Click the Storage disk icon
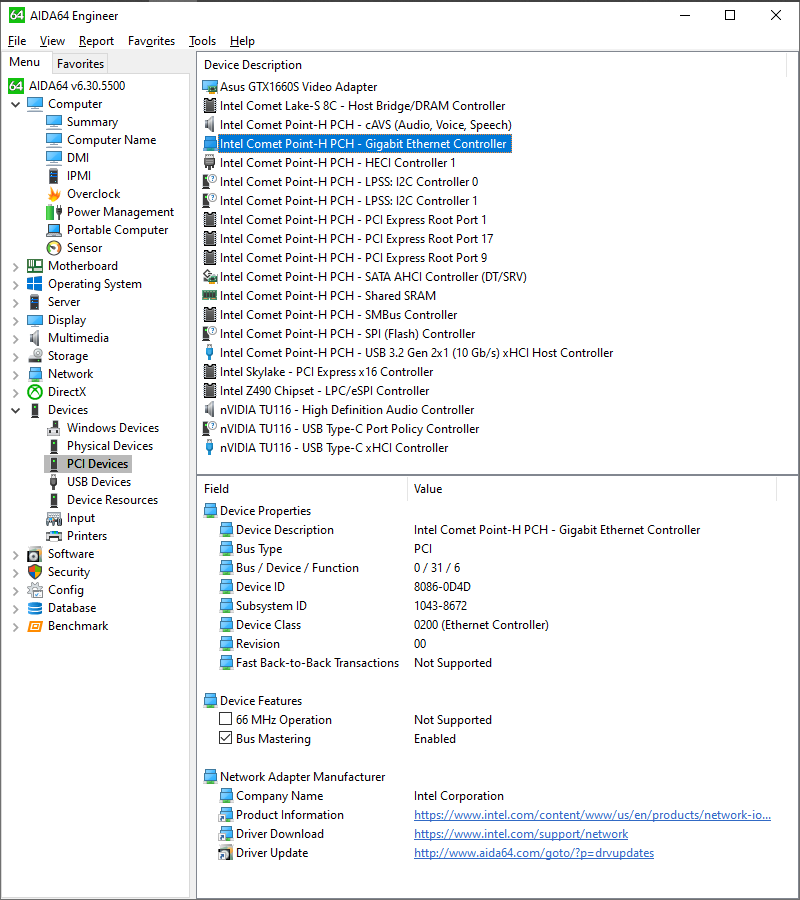 point(35,356)
